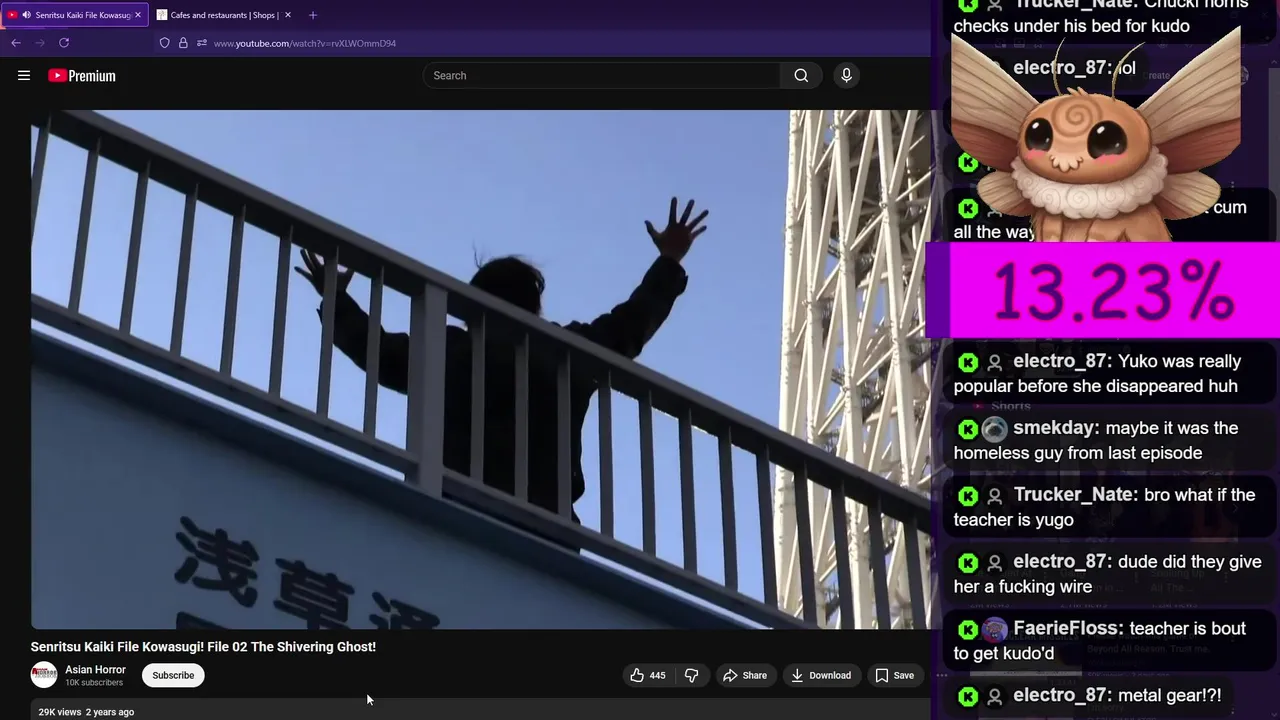Expand description at 29K views 2 years ago

(86, 712)
